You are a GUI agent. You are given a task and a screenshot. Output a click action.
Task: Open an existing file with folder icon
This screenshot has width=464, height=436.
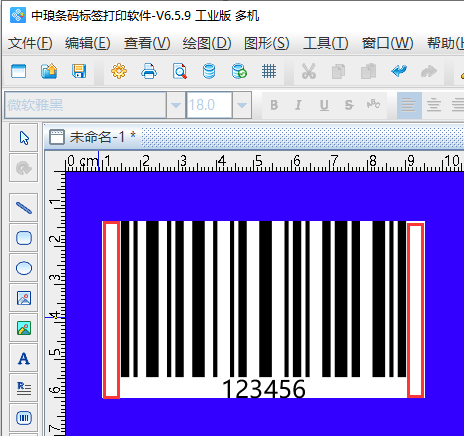pos(49,71)
